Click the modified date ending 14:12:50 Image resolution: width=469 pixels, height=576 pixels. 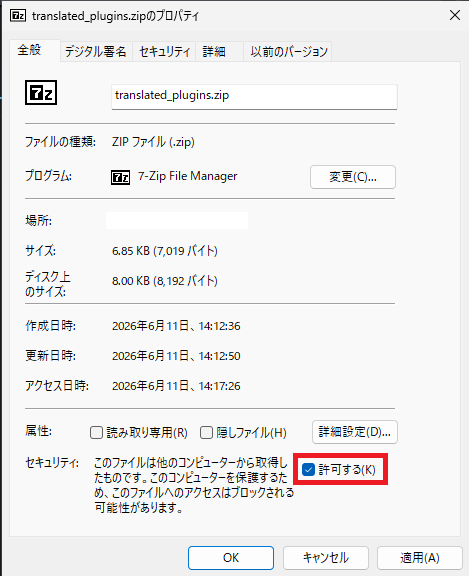point(176,356)
